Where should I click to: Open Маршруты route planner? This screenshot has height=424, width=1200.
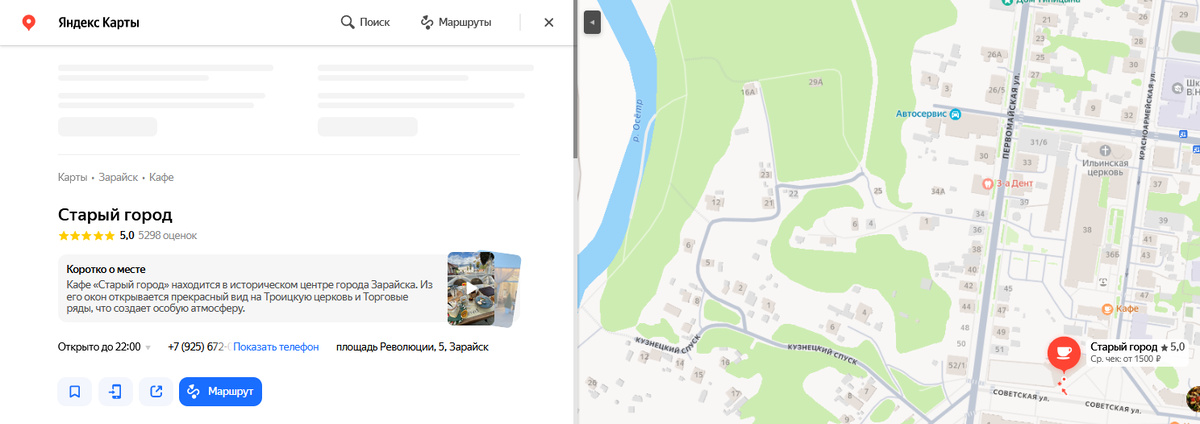[x=456, y=22]
